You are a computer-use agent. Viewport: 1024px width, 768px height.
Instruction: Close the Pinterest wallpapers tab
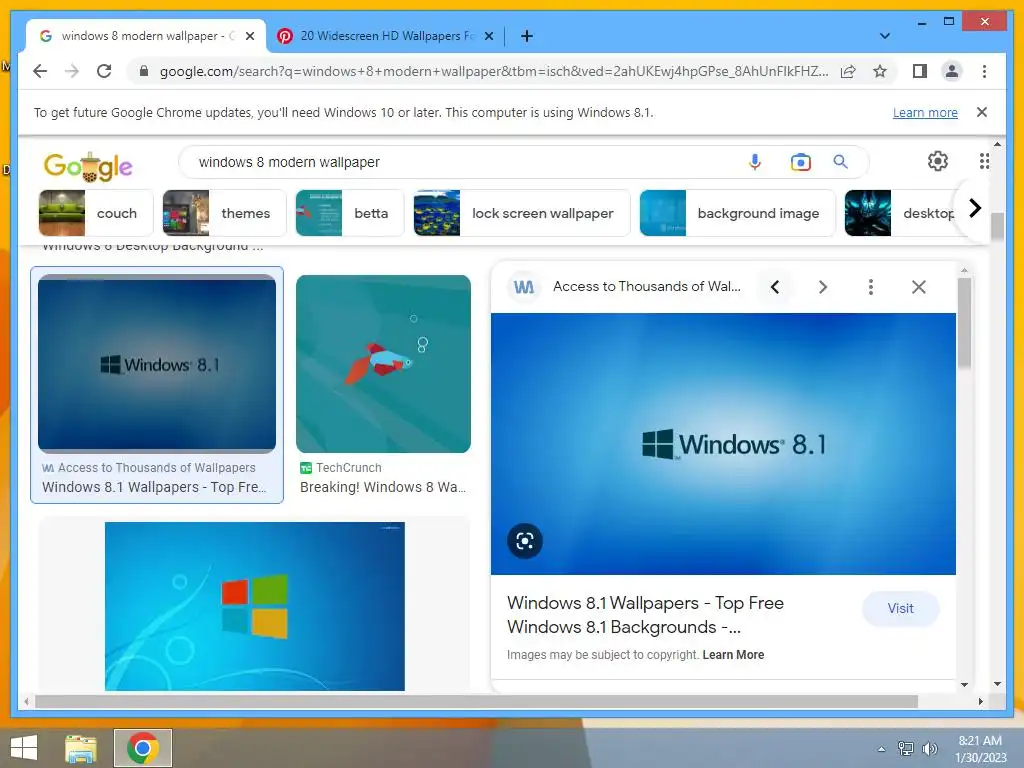tap(488, 36)
